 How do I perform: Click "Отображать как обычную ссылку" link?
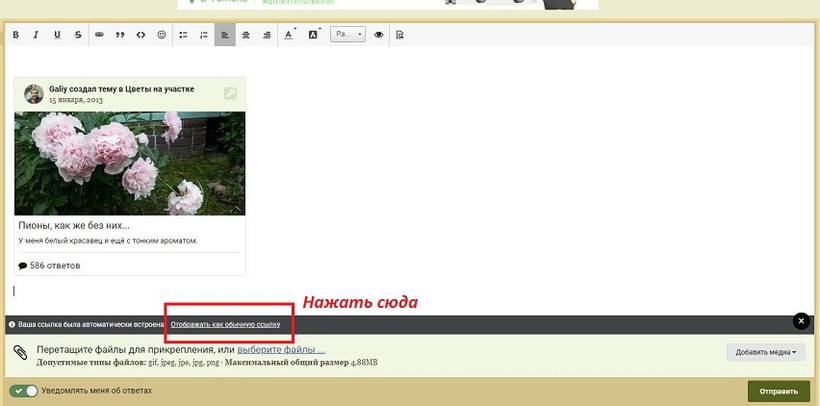click(x=224, y=325)
